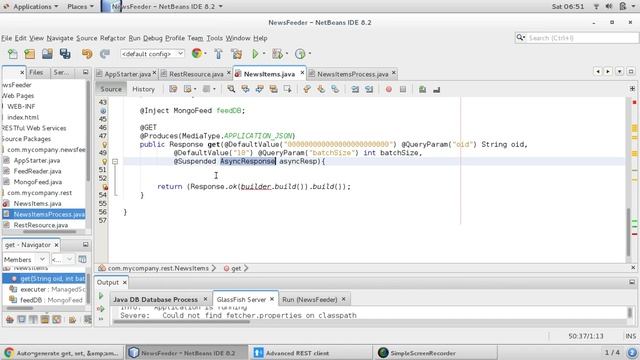Screen dimensions: 640x360
Task: Click the network icon in system tray
Action: (x=596, y=7)
